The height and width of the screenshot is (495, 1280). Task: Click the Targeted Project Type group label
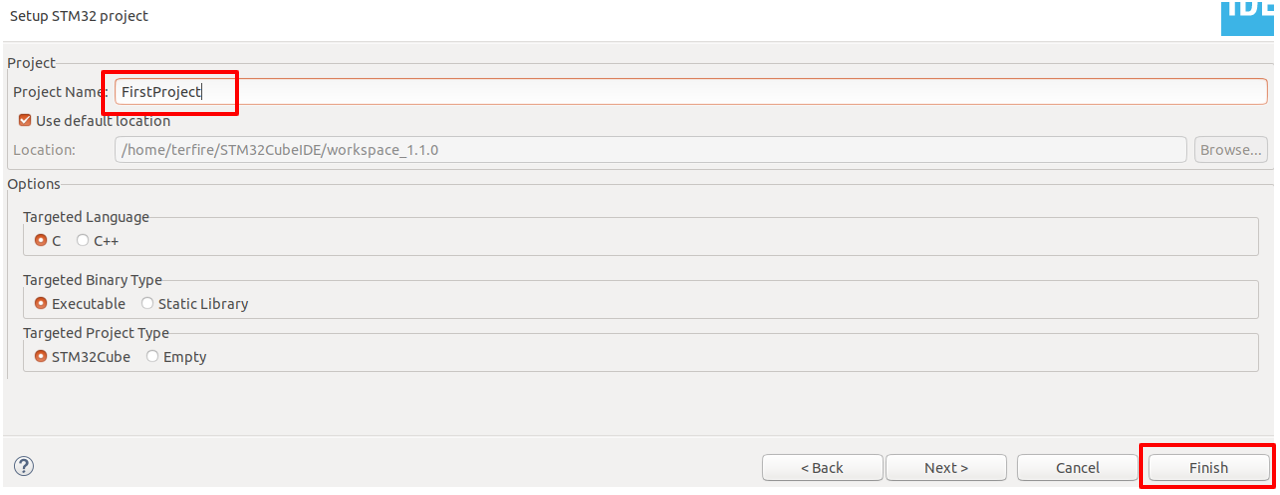pos(96,333)
